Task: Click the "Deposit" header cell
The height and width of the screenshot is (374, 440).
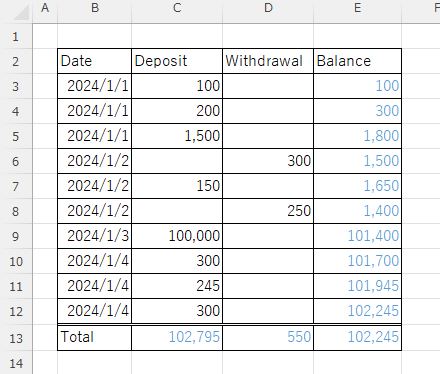Action: click(177, 61)
